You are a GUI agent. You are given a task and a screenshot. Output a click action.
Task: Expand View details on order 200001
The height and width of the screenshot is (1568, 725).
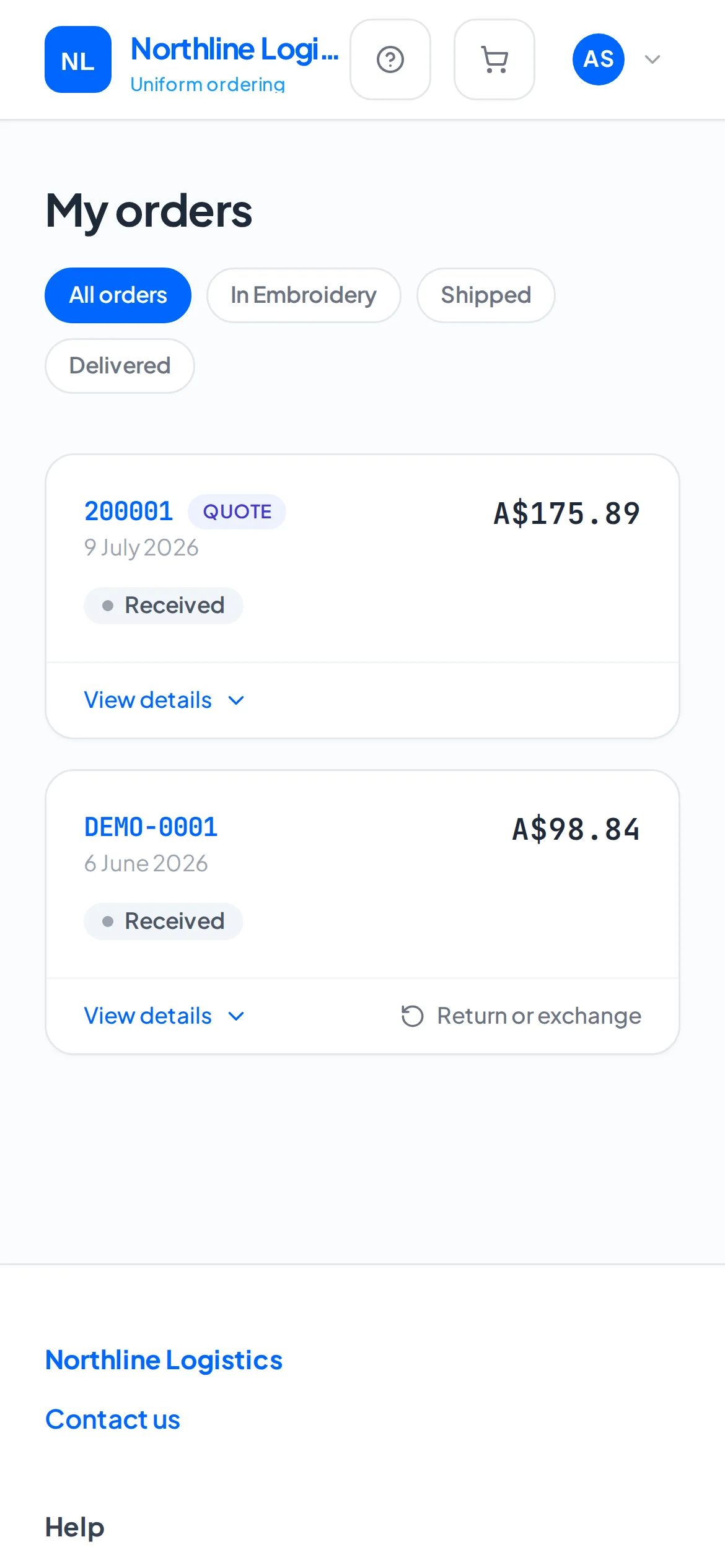click(x=165, y=700)
